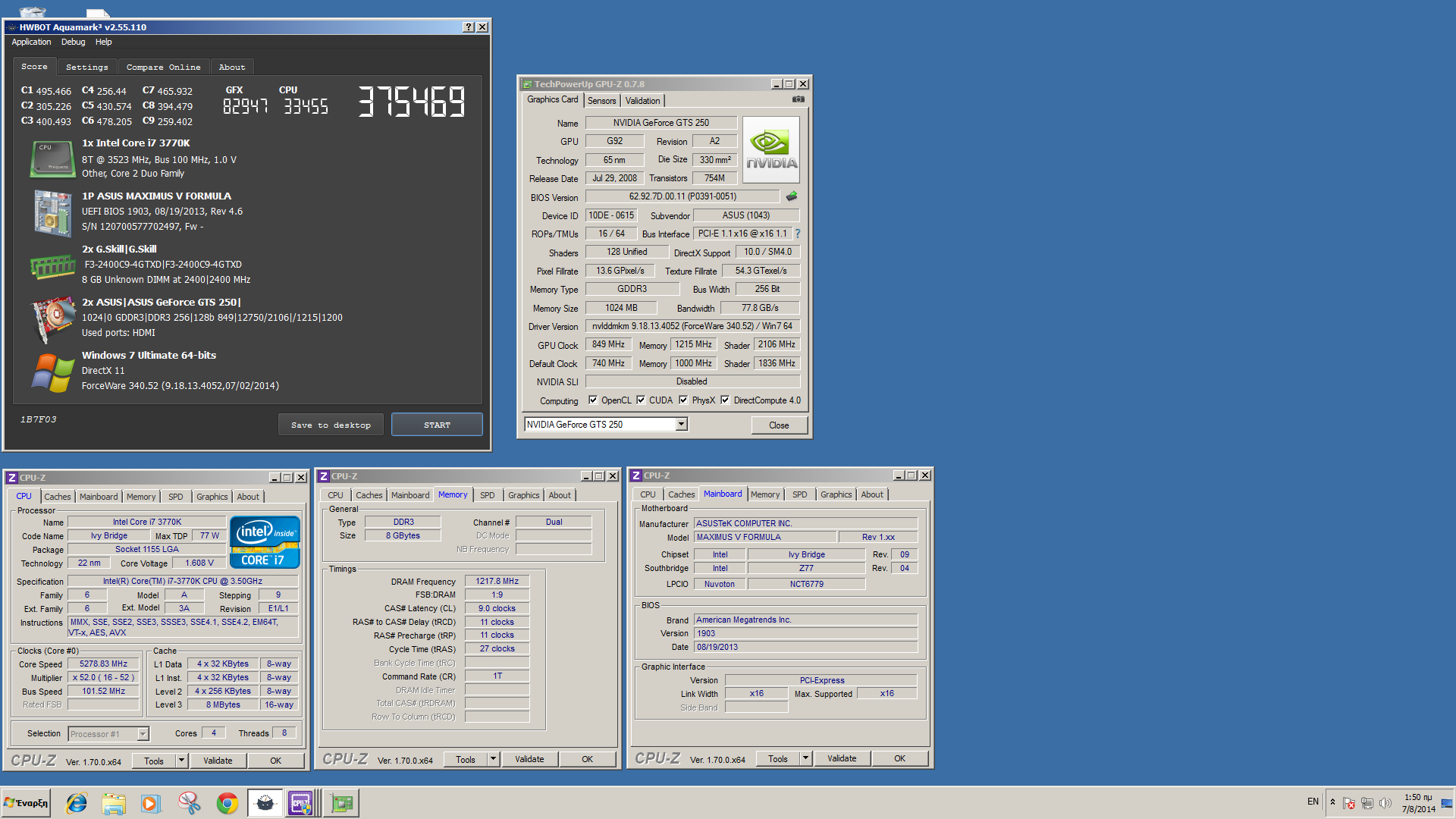The width and height of the screenshot is (1456, 819).
Task: Click the Mainboard Model MAXIMUS V FORMULA field
Action: (765, 537)
